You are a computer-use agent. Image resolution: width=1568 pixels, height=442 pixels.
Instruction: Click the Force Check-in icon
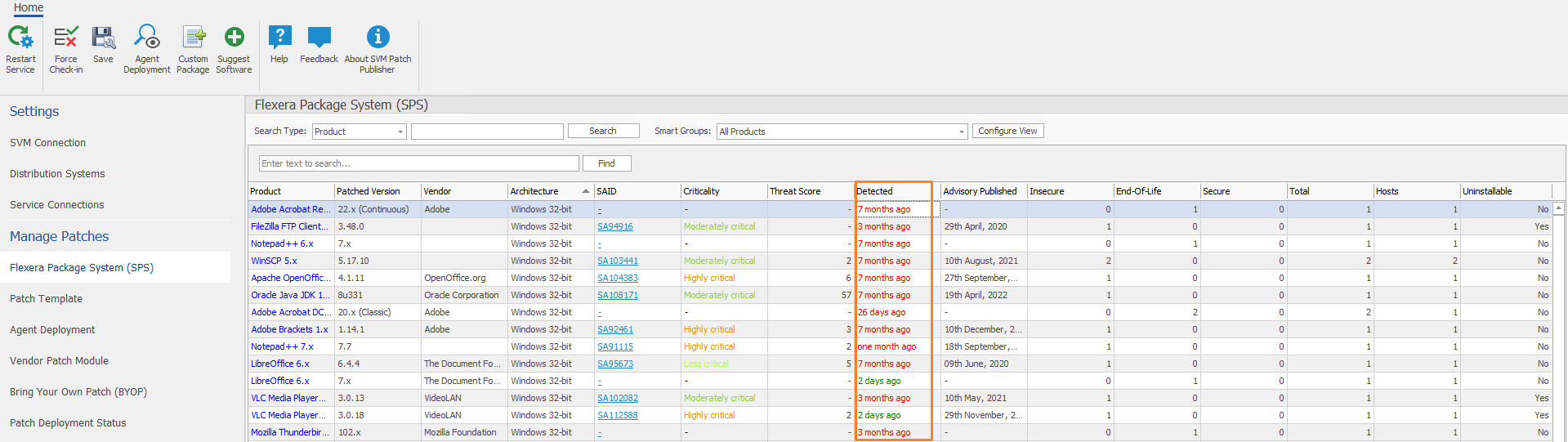(x=65, y=37)
